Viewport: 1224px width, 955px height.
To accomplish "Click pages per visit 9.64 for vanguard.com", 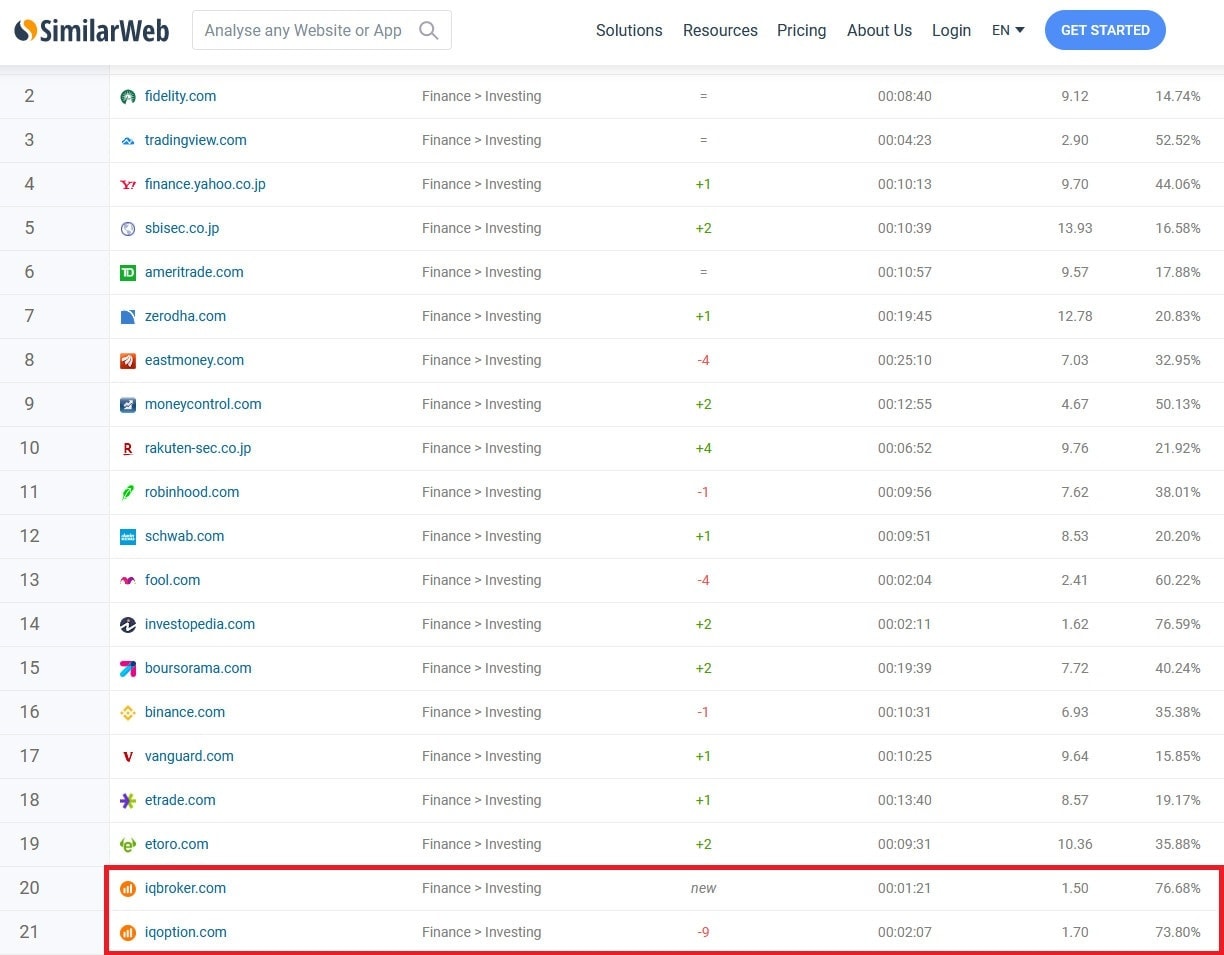I will click(x=1074, y=756).
